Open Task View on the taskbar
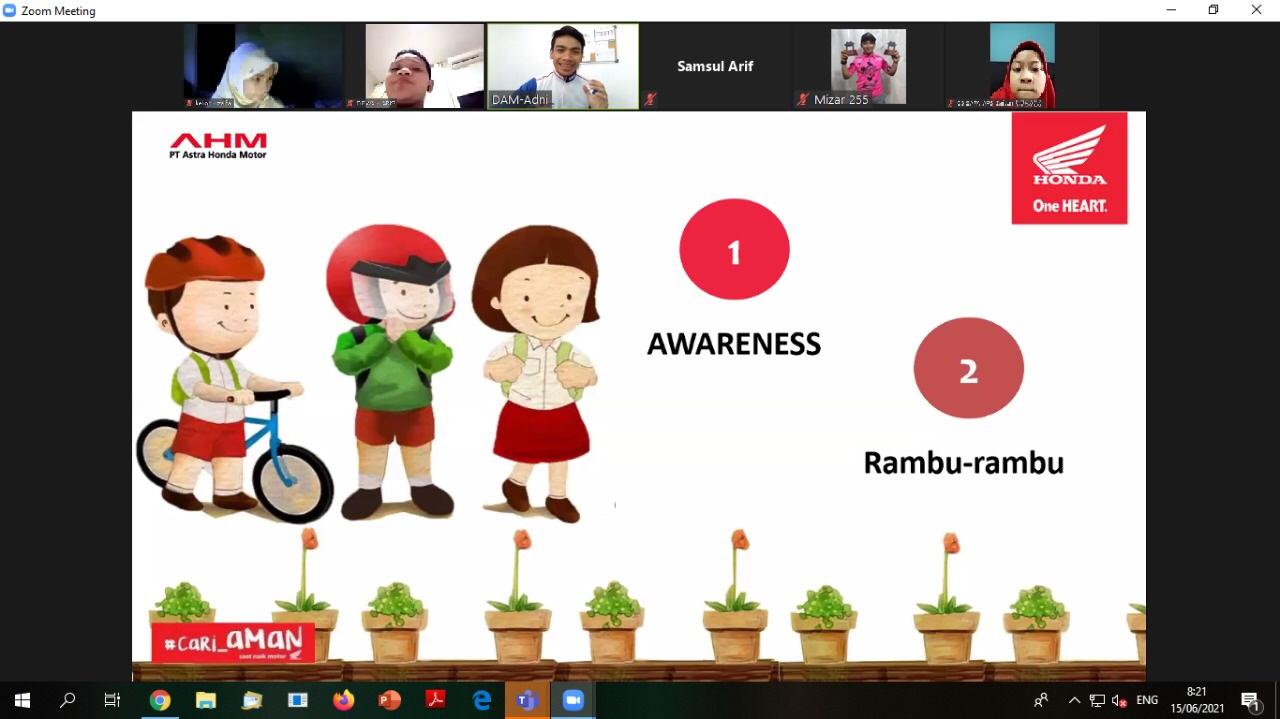 [x=113, y=700]
